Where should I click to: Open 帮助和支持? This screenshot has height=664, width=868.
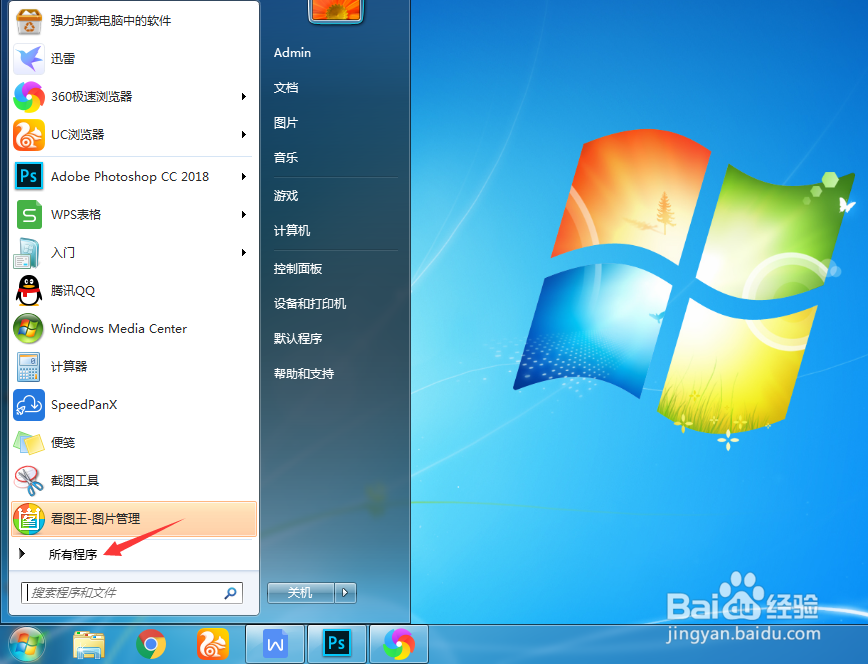304,374
